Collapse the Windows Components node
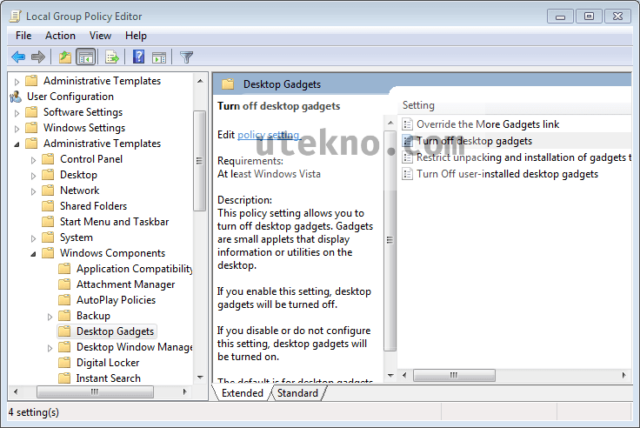Image resolution: width=640 pixels, height=428 pixels. 33,254
